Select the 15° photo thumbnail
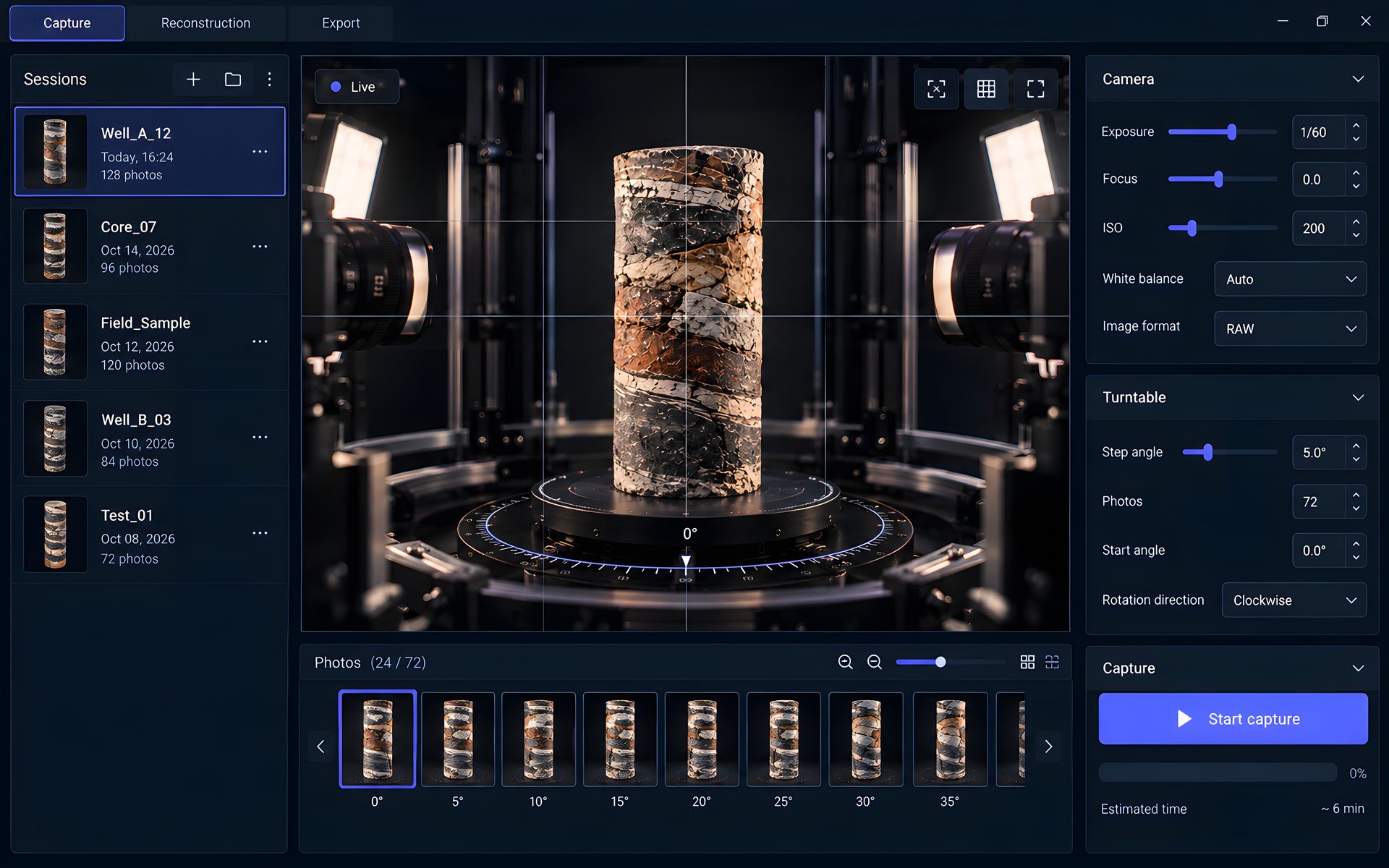Image resolution: width=1389 pixels, height=868 pixels. point(620,739)
